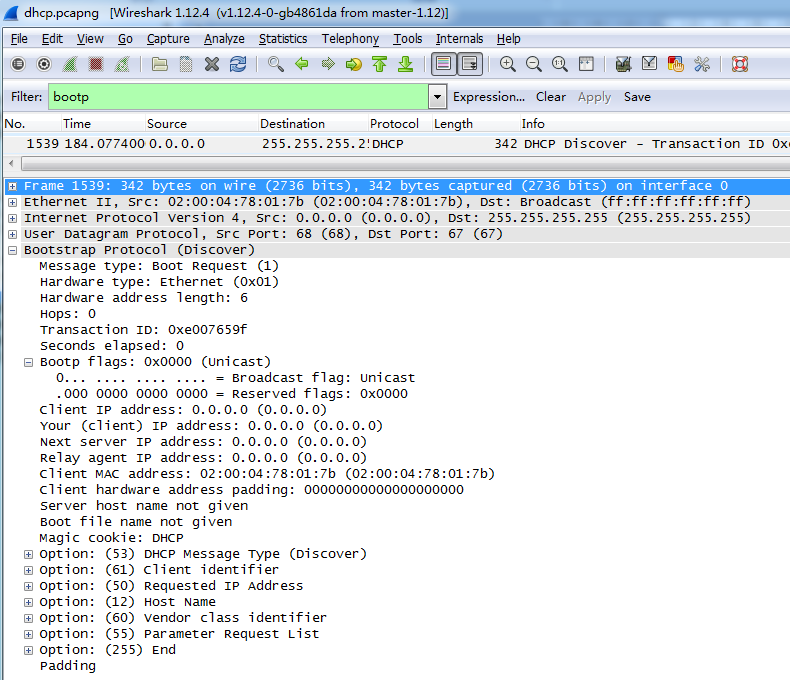Save the current filter

(x=637, y=97)
